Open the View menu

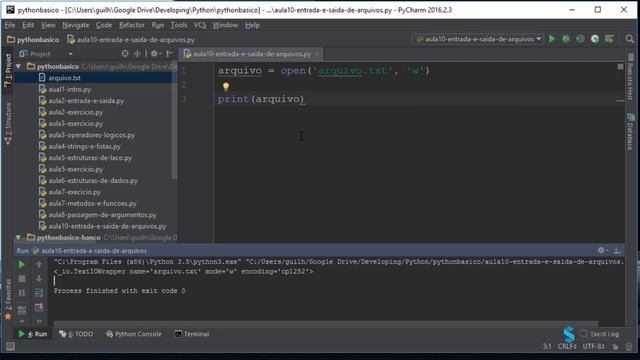[x=48, y=25]
